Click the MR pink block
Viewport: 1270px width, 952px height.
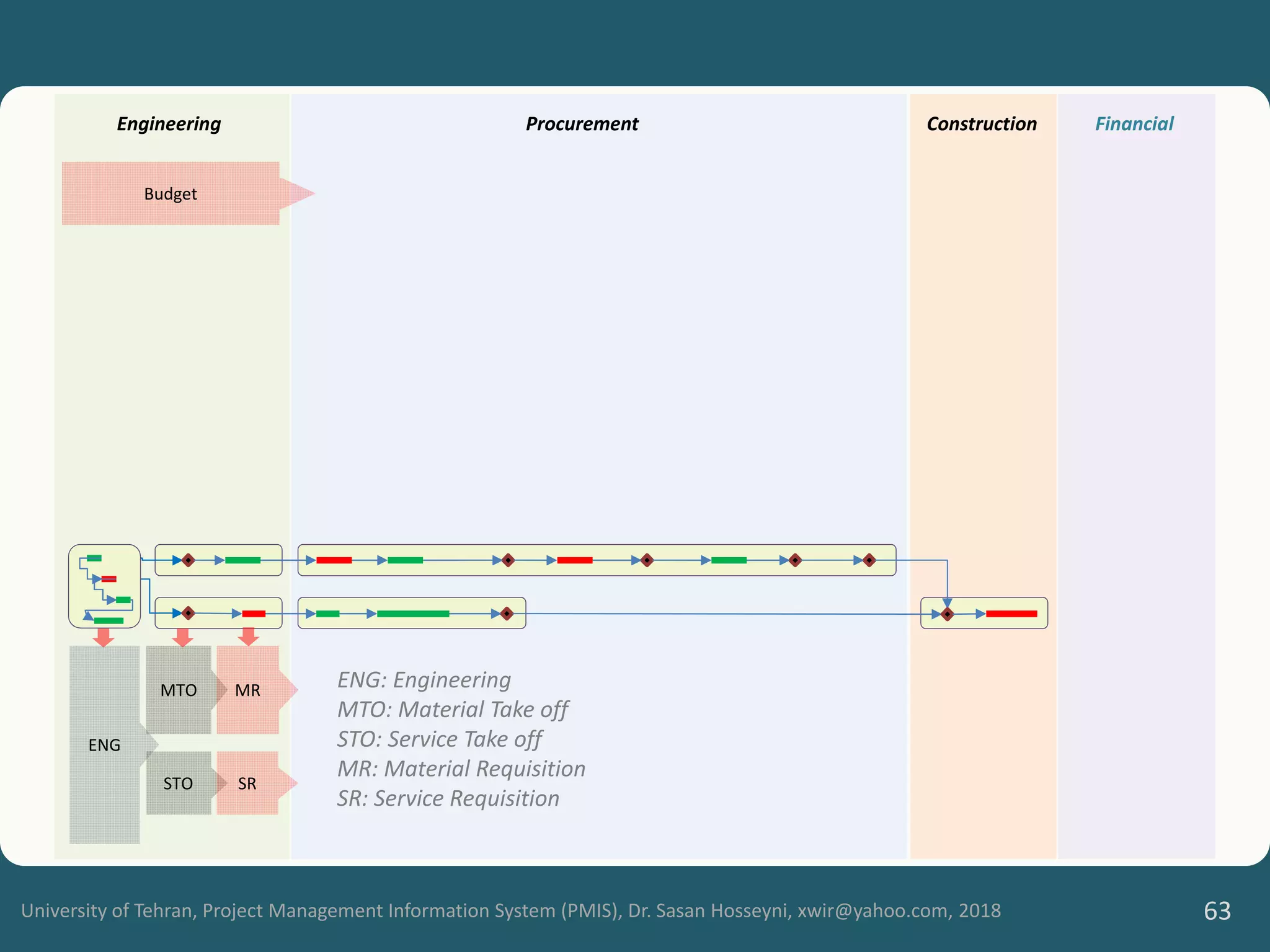click(247, 690)
